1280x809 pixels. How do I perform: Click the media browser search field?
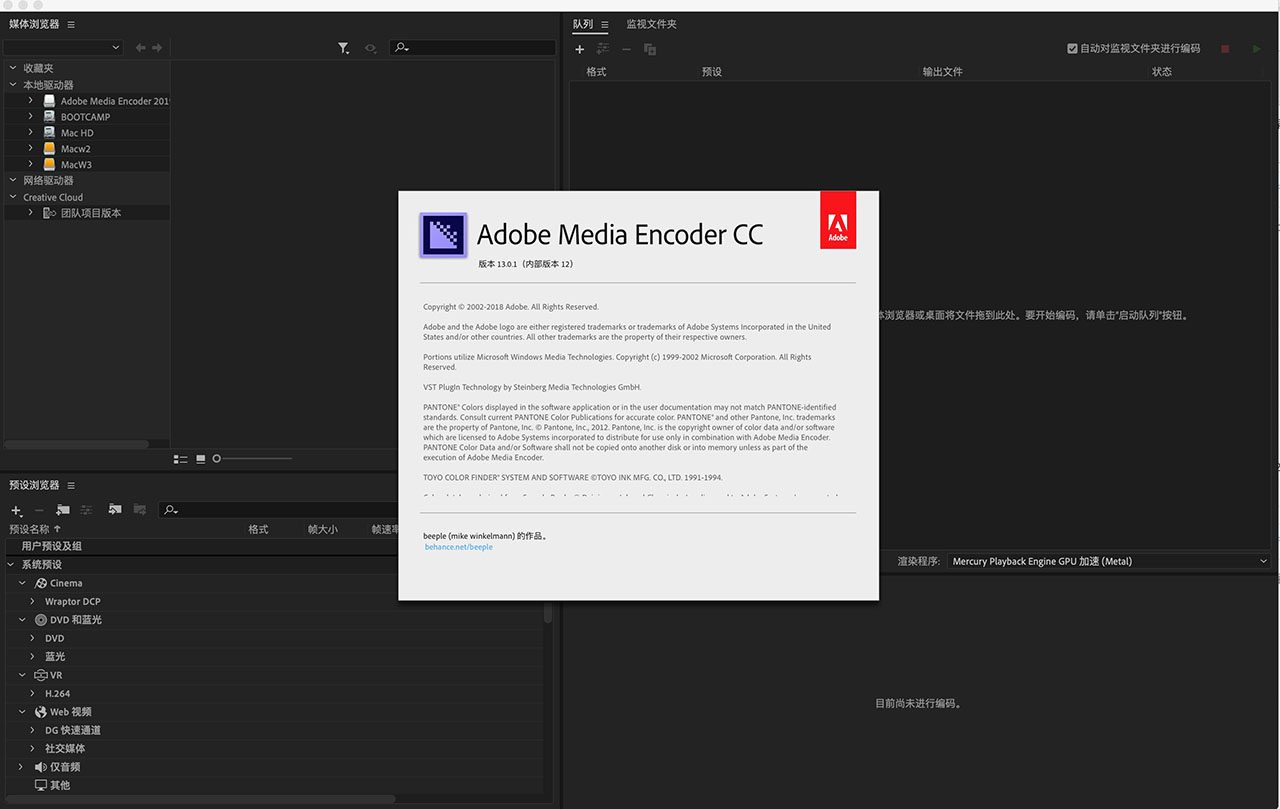pos(473,47)
